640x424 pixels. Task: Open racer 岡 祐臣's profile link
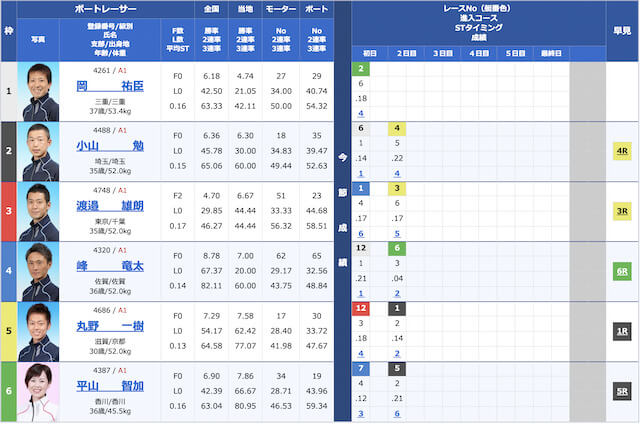pos(109,86)
